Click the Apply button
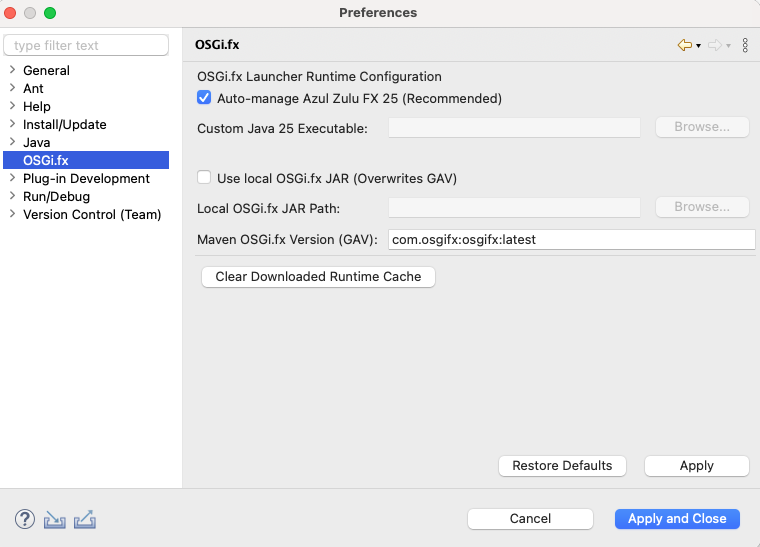Image resolution: width=760 pixels, height=547 pixels. 697,466
